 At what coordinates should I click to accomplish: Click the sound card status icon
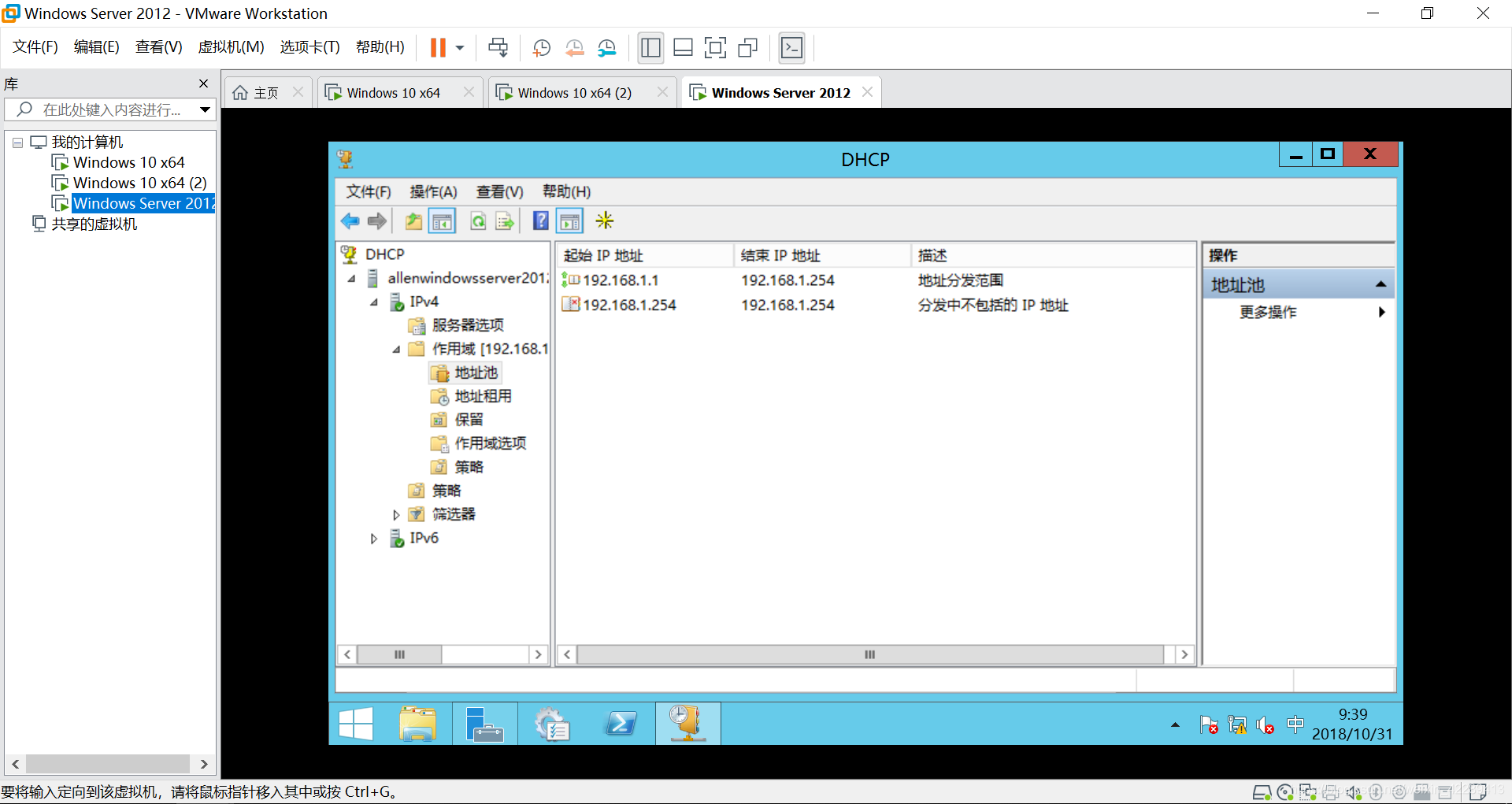(x=1354, y=792)
